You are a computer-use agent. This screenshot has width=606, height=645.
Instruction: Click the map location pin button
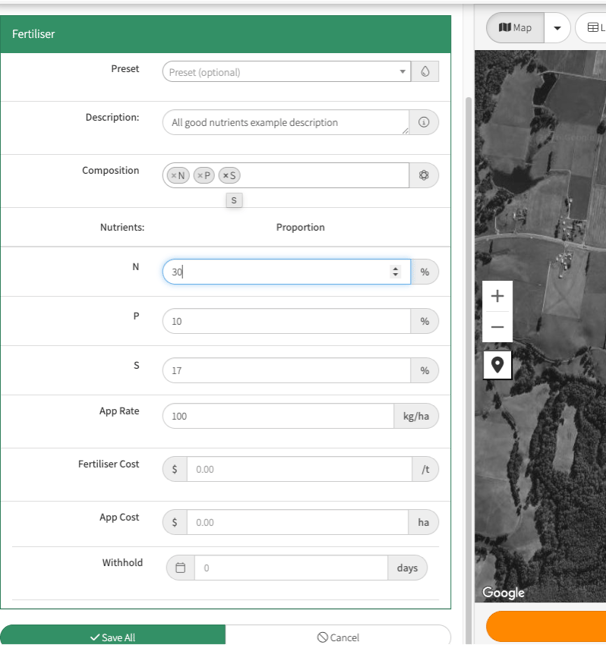497,365
